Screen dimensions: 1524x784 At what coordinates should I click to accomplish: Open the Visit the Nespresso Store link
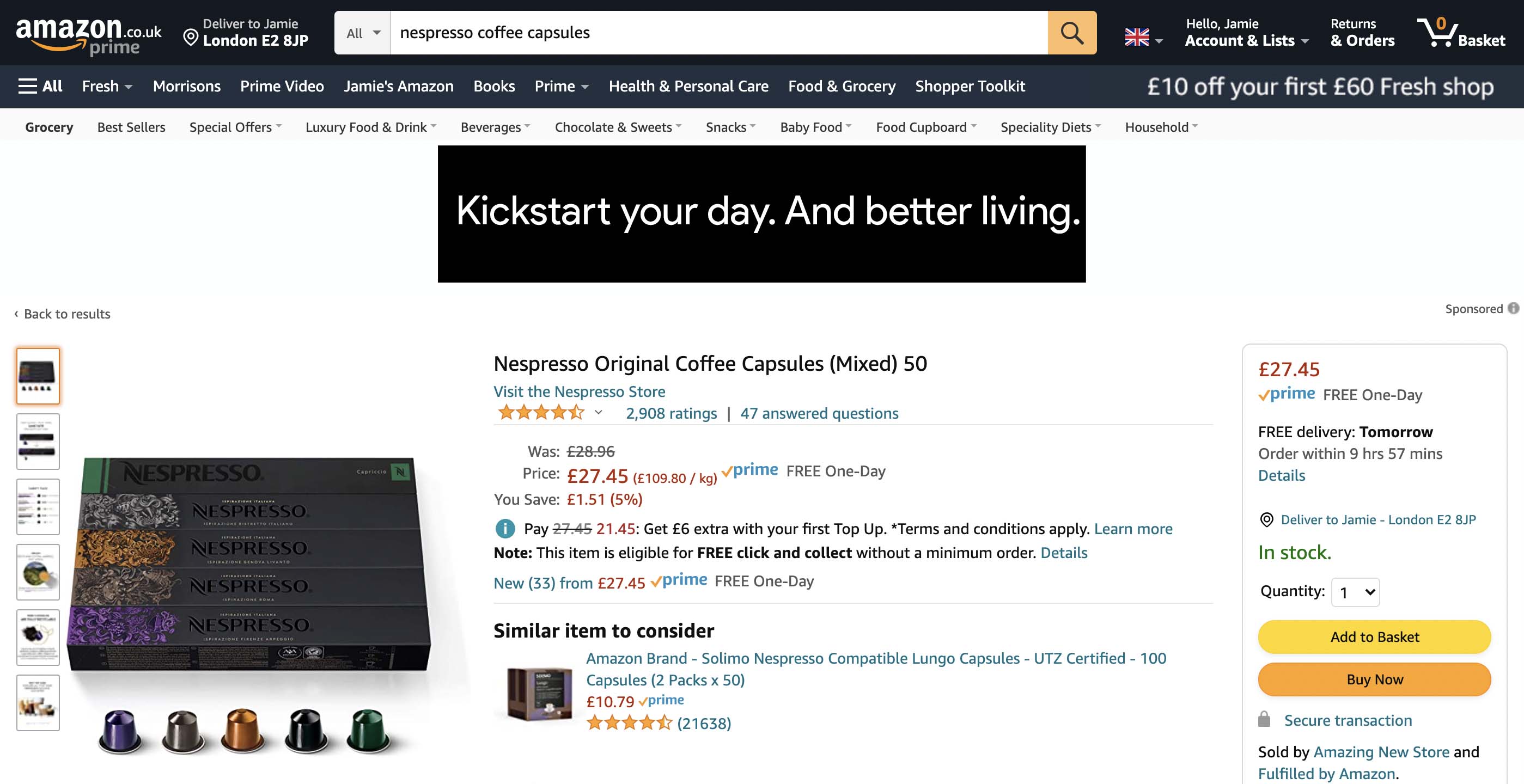click(579, 391)
